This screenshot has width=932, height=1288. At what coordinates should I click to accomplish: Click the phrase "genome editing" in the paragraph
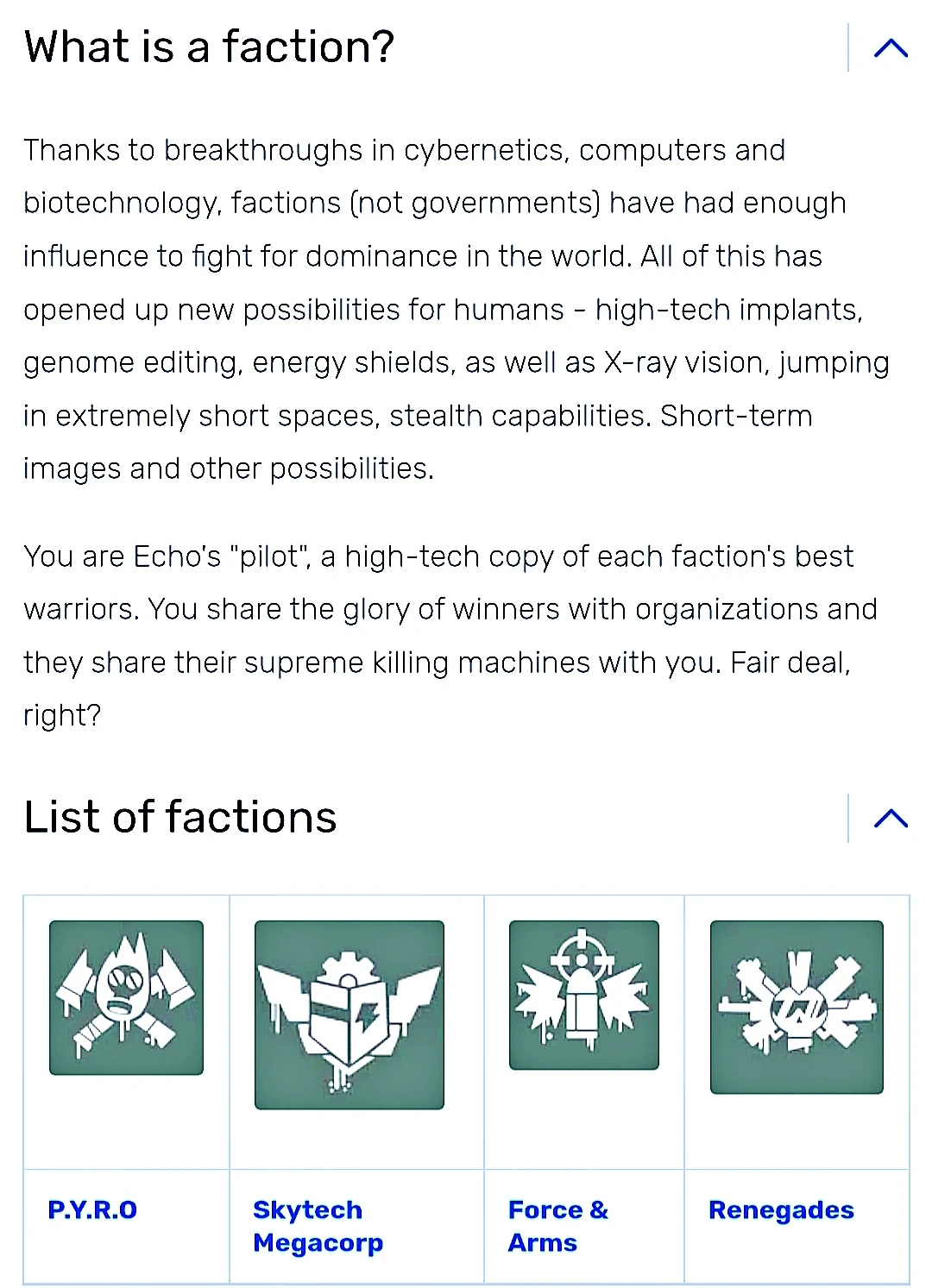coord(129,362)
